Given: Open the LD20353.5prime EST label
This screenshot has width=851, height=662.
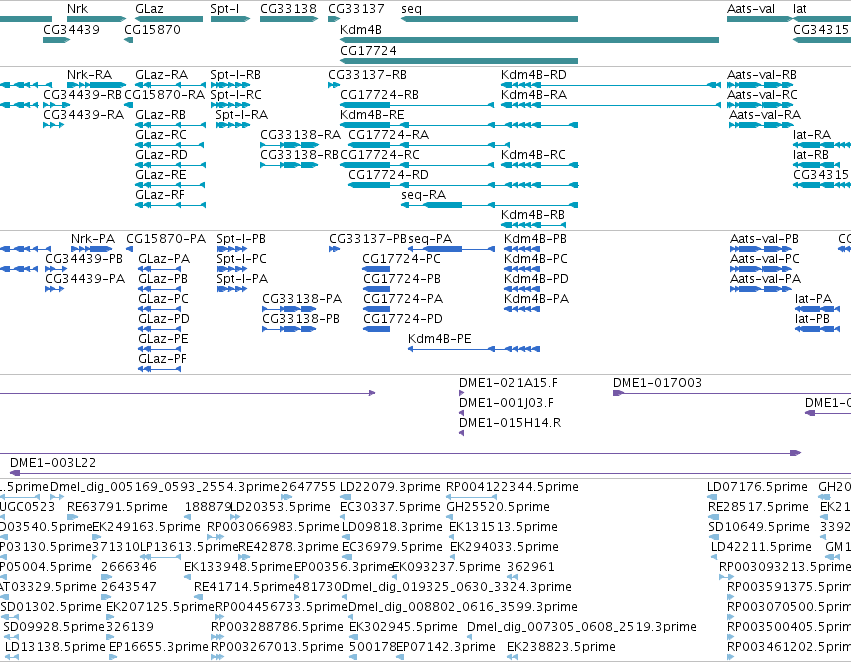Looking at the screenshot, I should tap(281, 507).
